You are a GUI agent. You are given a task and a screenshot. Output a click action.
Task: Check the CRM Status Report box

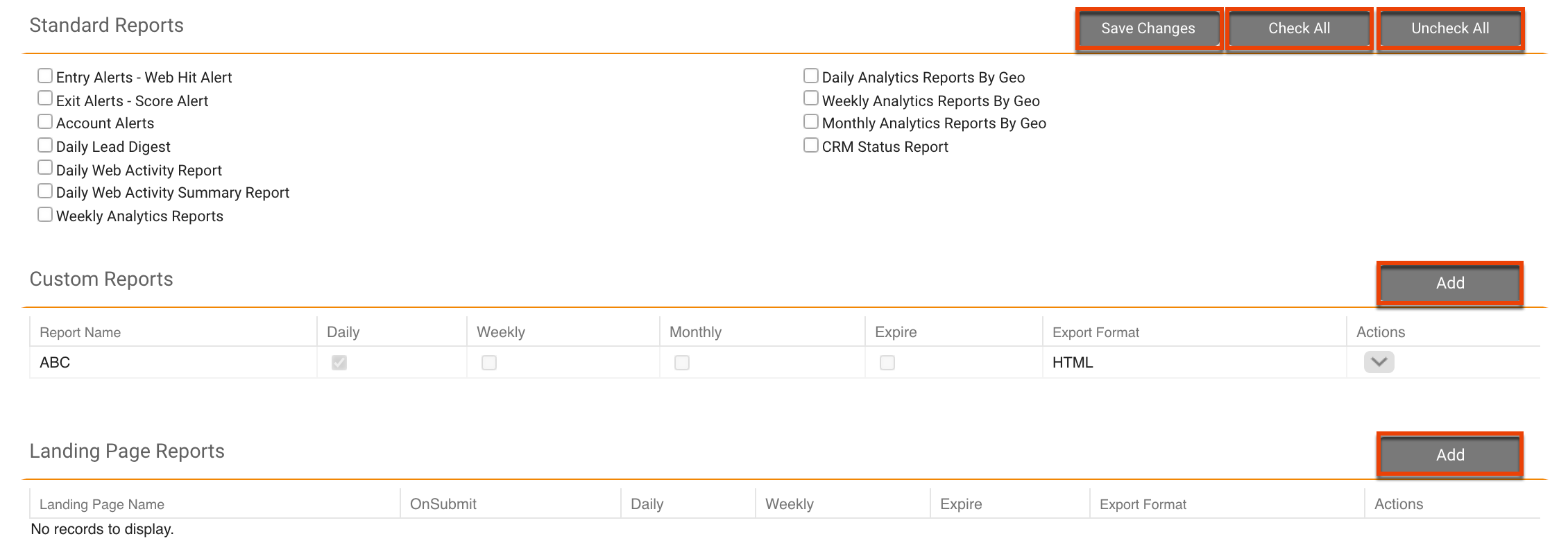point(810,145)
